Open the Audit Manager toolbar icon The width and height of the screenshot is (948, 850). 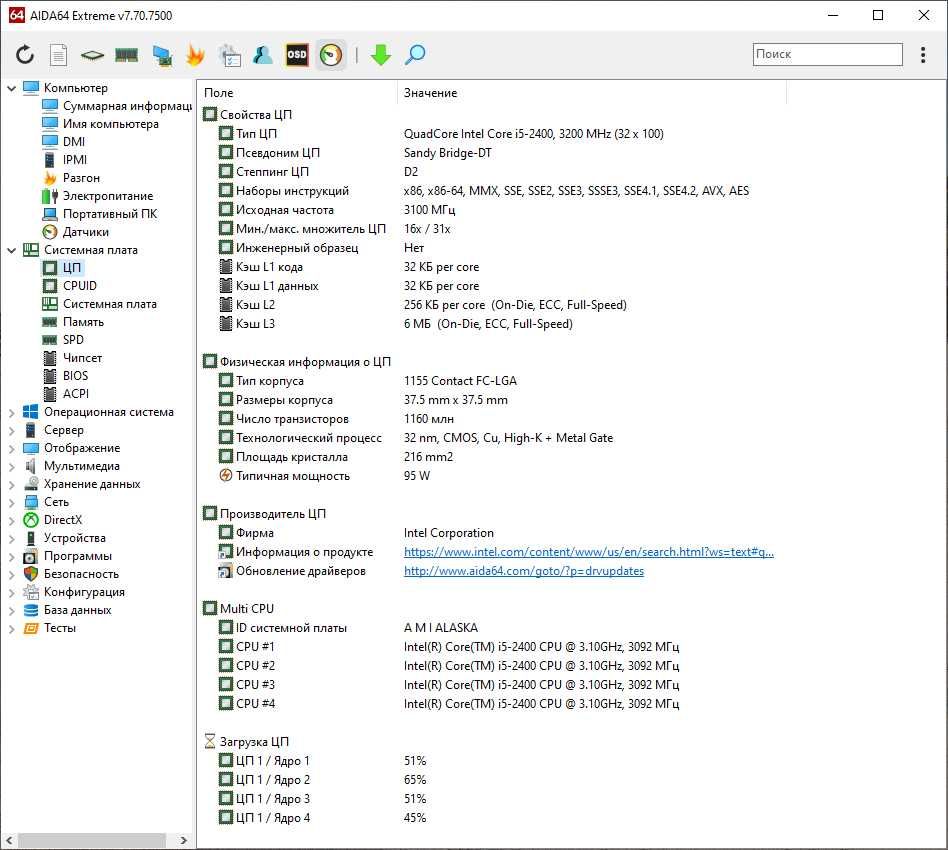click(x=229, y=55)
